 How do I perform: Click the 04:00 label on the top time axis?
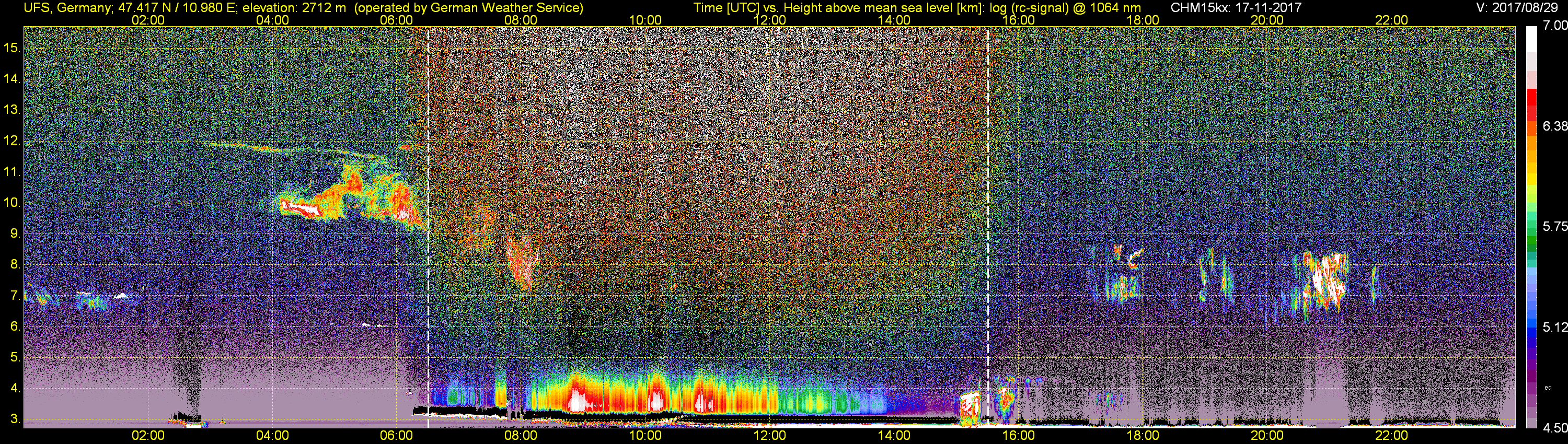coord(272,20)
